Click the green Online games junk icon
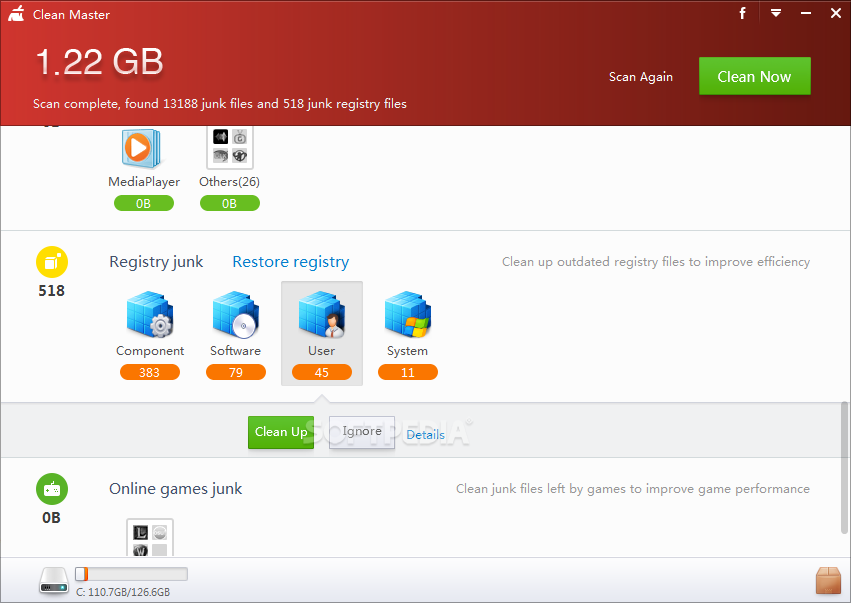Viewport: 851px width, 603px height. (x=52, y=489)
